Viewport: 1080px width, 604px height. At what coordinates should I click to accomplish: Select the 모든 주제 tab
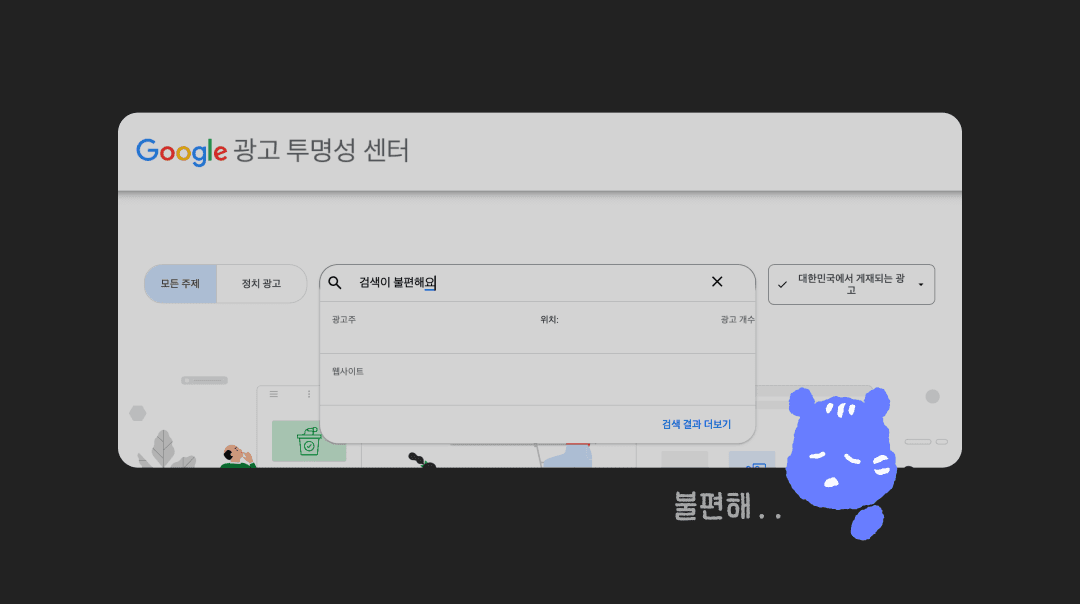click(x=180, y=284)
